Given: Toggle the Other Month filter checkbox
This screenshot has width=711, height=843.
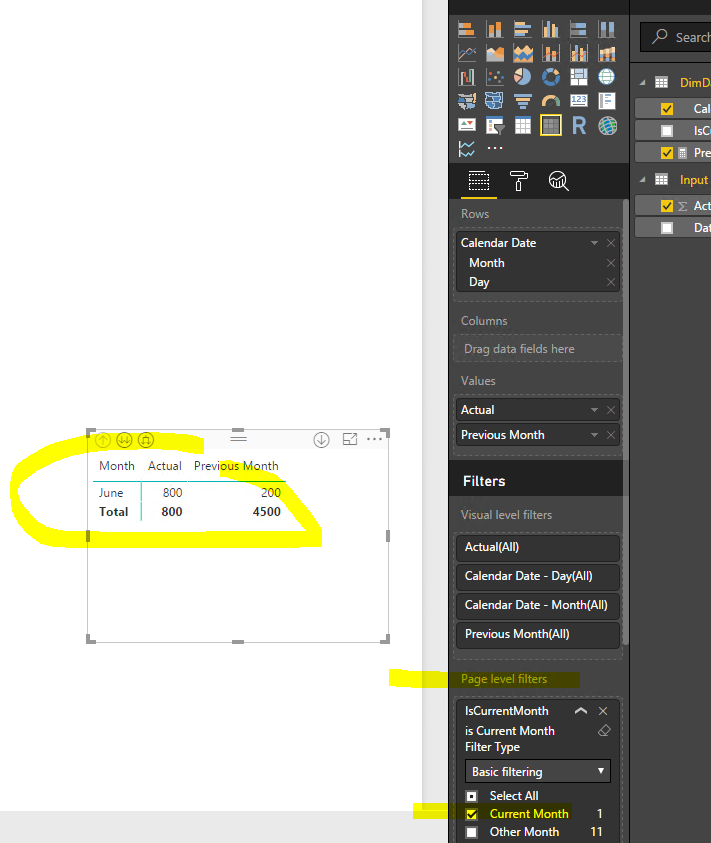Looking at the screenshot, I should (472, 832).
